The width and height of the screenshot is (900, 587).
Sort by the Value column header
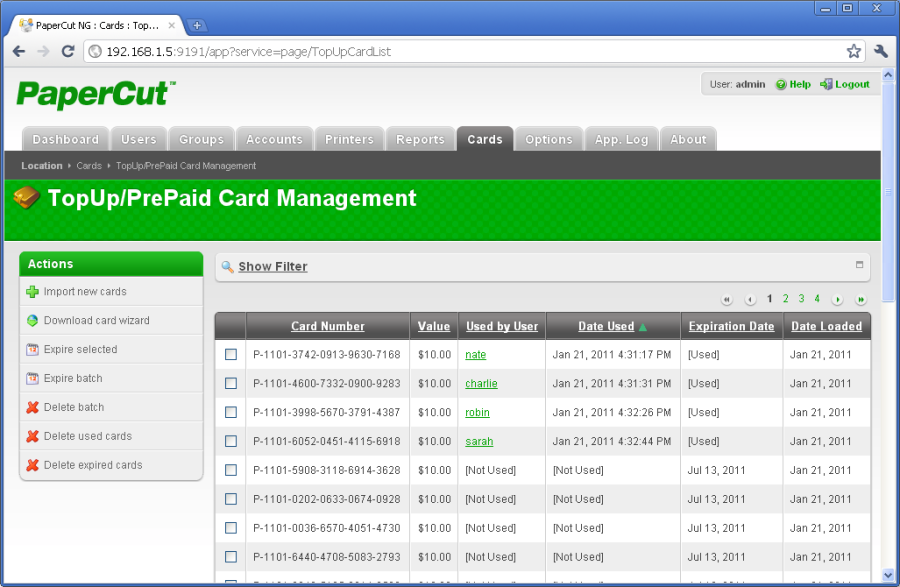434,326
